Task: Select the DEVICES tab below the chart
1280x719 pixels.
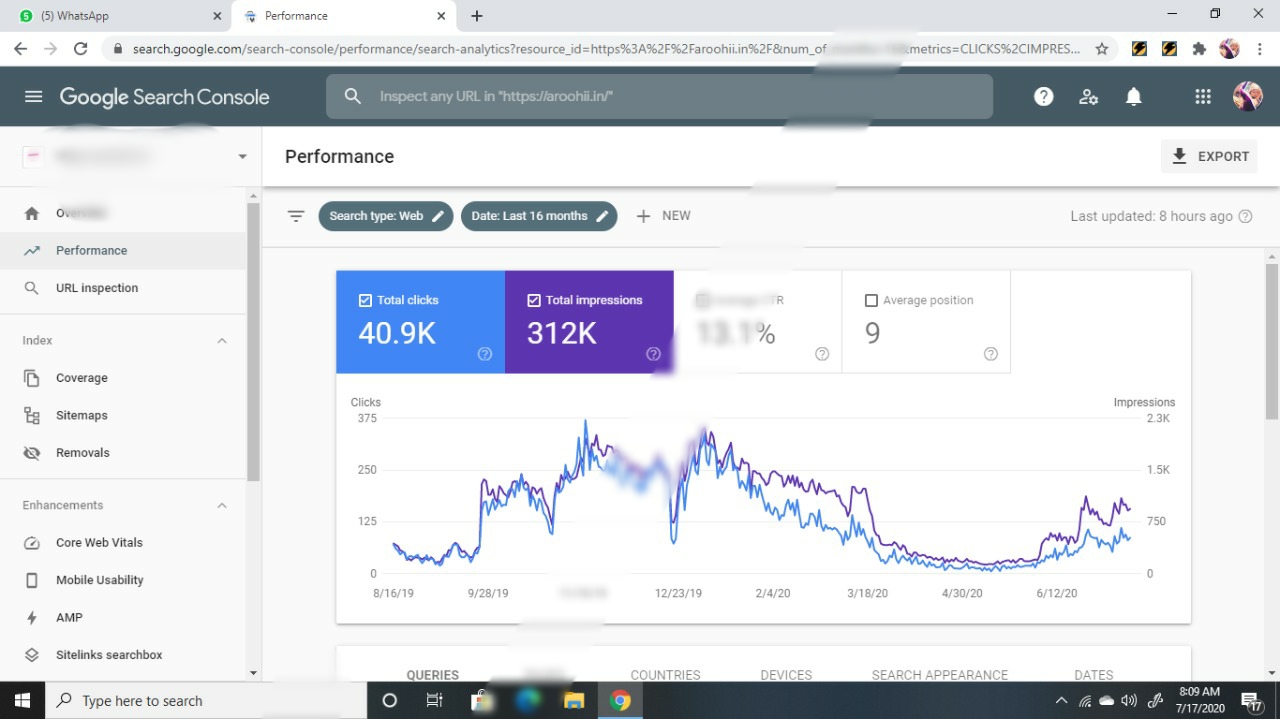Action: (785, 675)
